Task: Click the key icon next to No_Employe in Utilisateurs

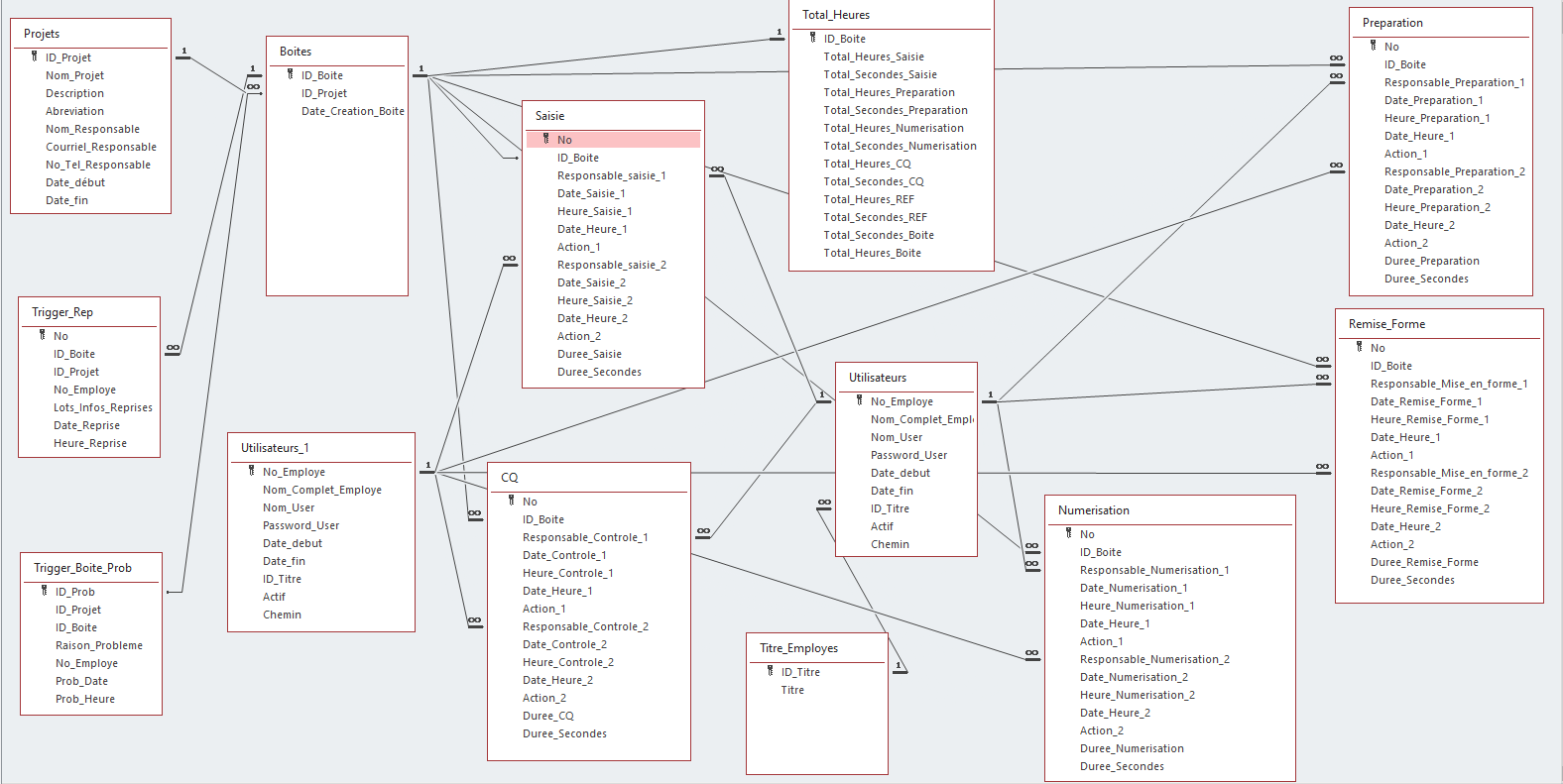Action: pyautogui.click(x=859, y=401)
